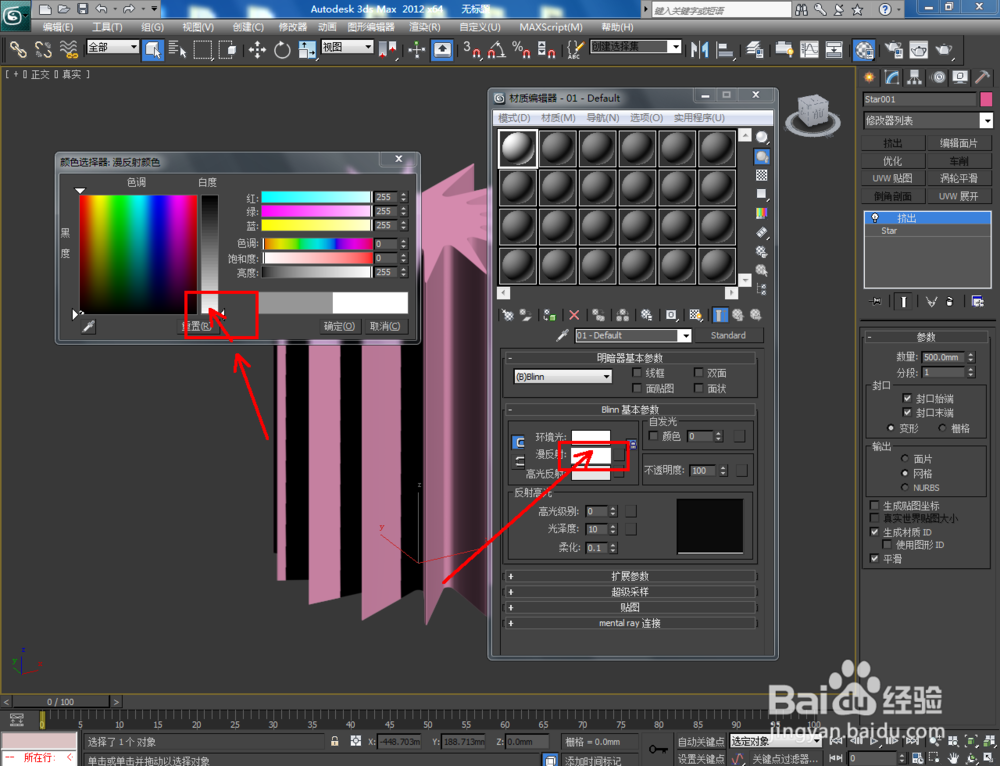
Task: Uncheck 封口末端 checkbox
Action: click(907, 413)
